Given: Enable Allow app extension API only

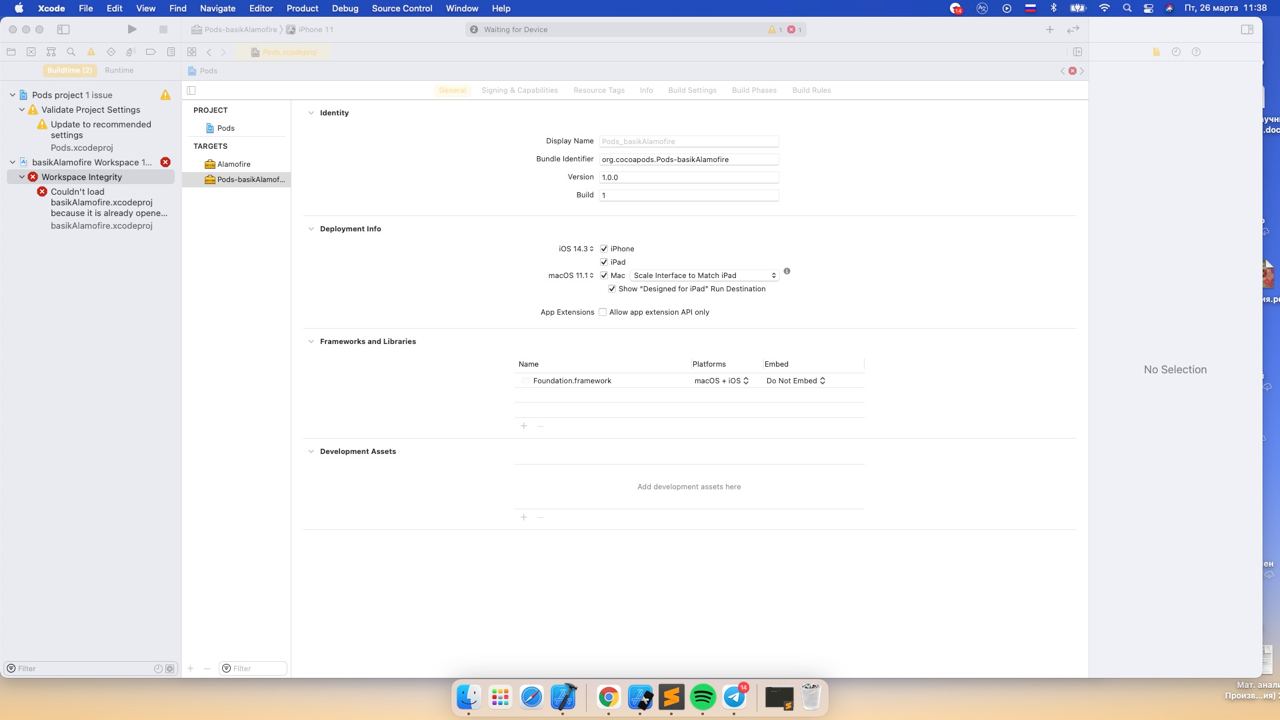Looking at the screenshot, I should coord(603,312).
